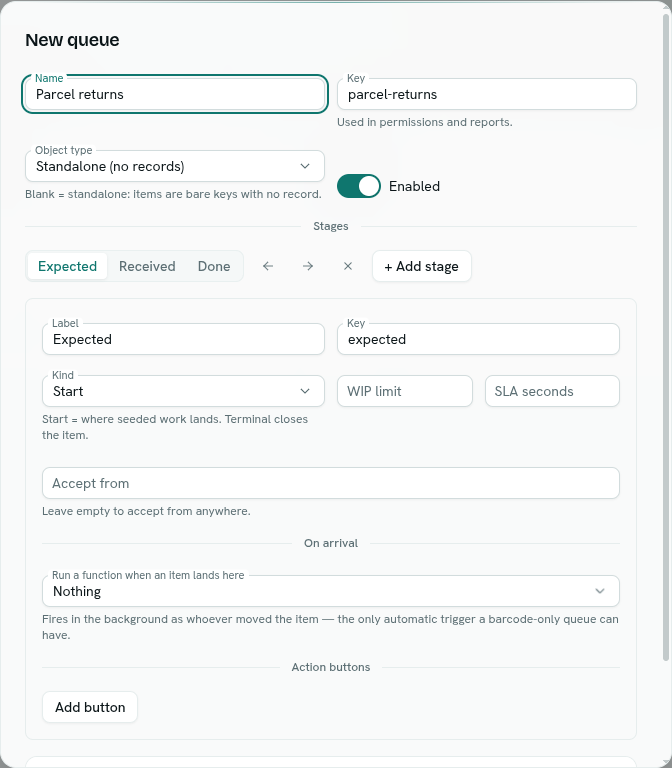This screenshot has width=672, height=768.
Task: Click the Add stage button
Action: coord(422,266)
